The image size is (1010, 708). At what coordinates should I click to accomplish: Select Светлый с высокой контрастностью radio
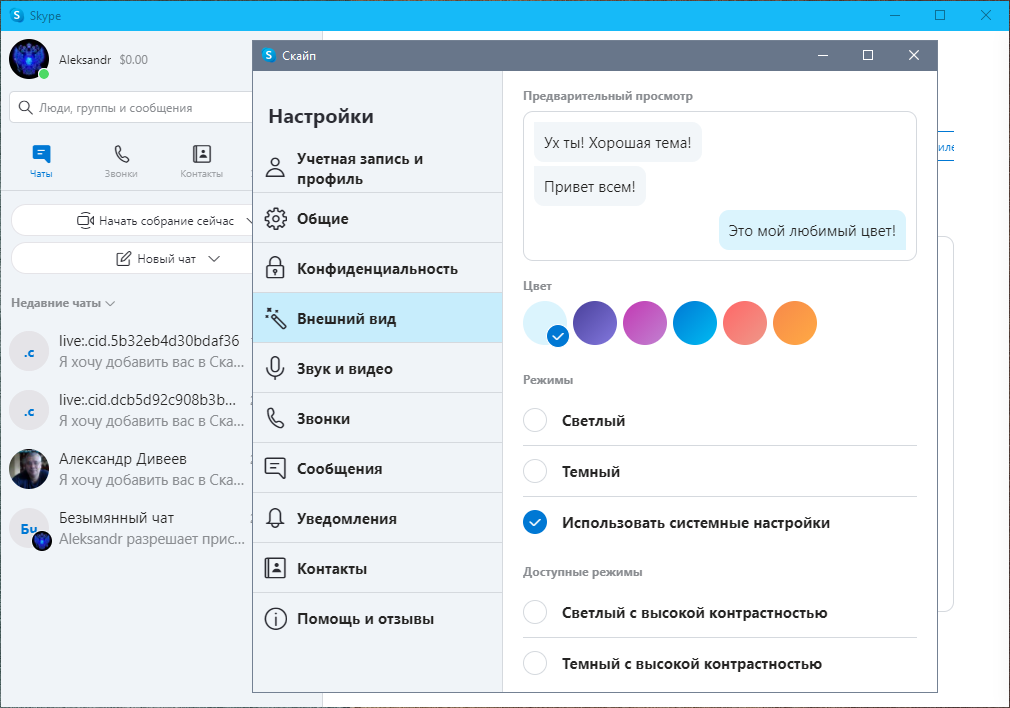pyautogui.click(x=535, y=612)
